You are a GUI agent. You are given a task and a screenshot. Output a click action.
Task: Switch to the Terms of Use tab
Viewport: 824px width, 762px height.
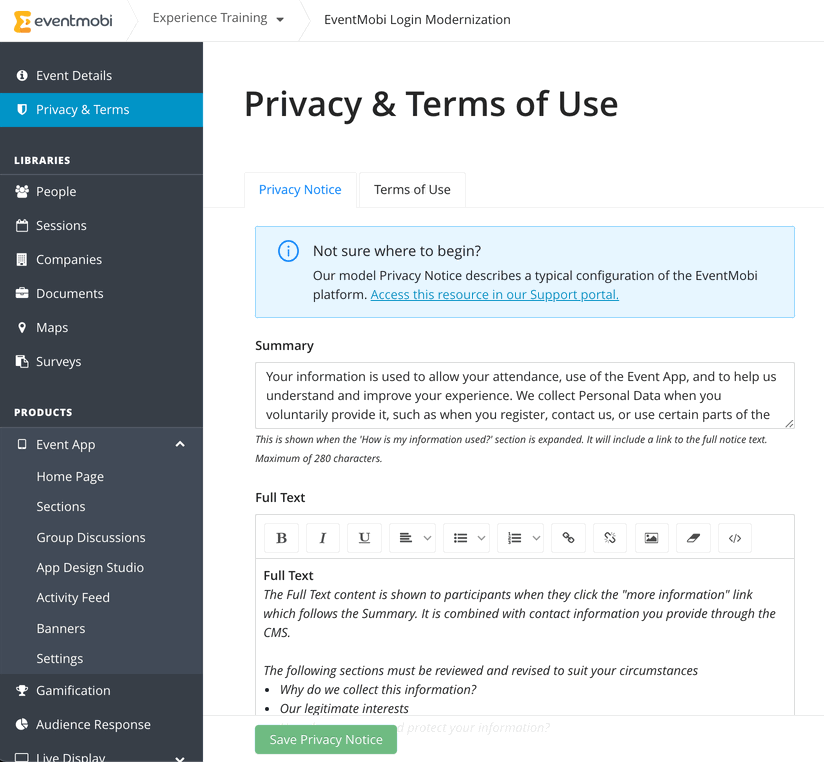[412, 190]
